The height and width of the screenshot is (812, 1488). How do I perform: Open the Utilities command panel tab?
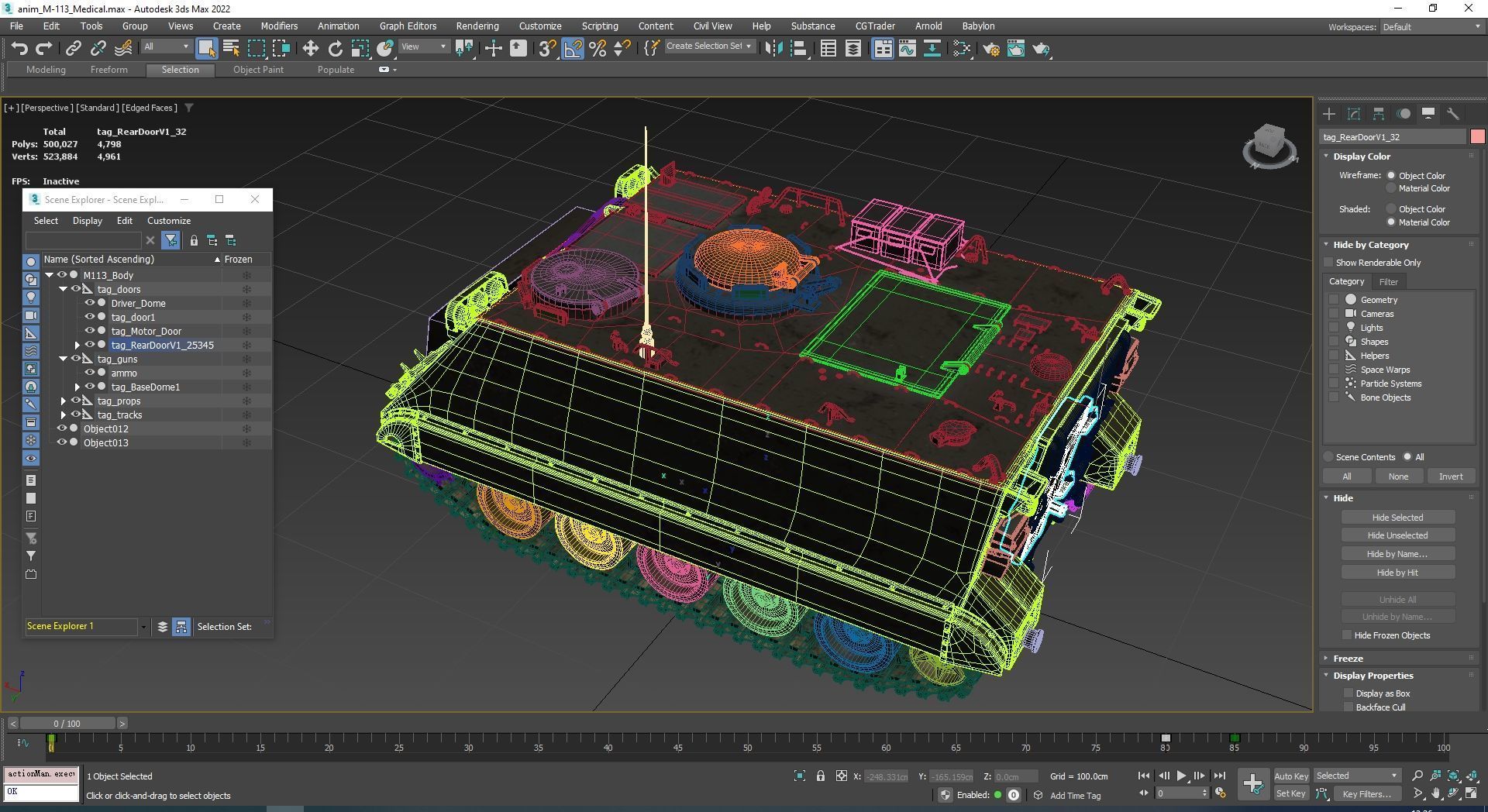click(1453, 114)
